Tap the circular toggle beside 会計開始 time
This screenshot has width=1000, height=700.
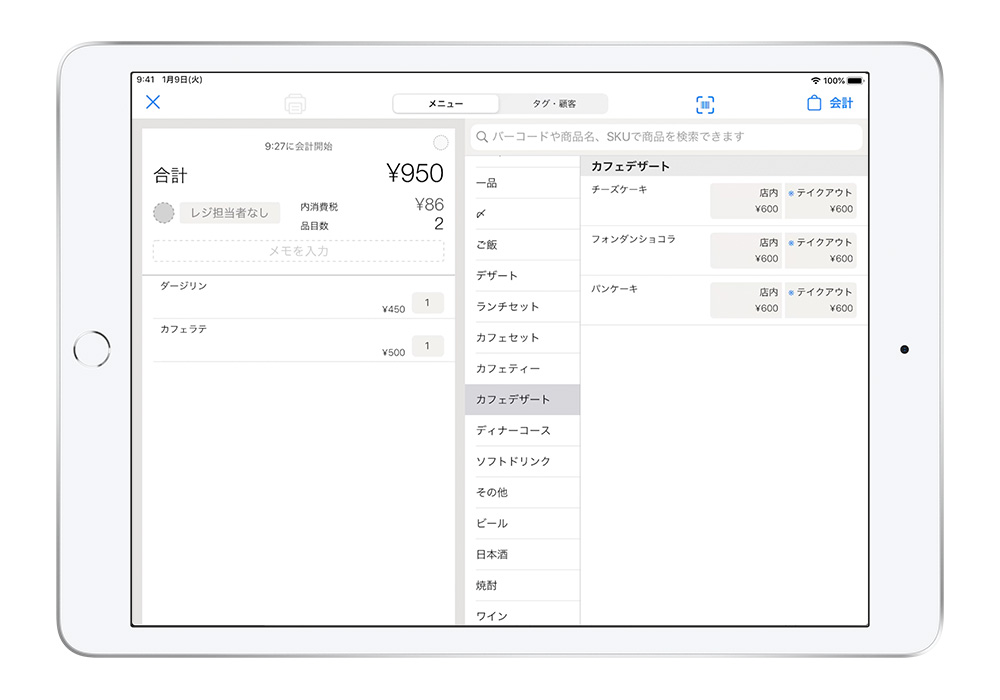click(440, 143)
